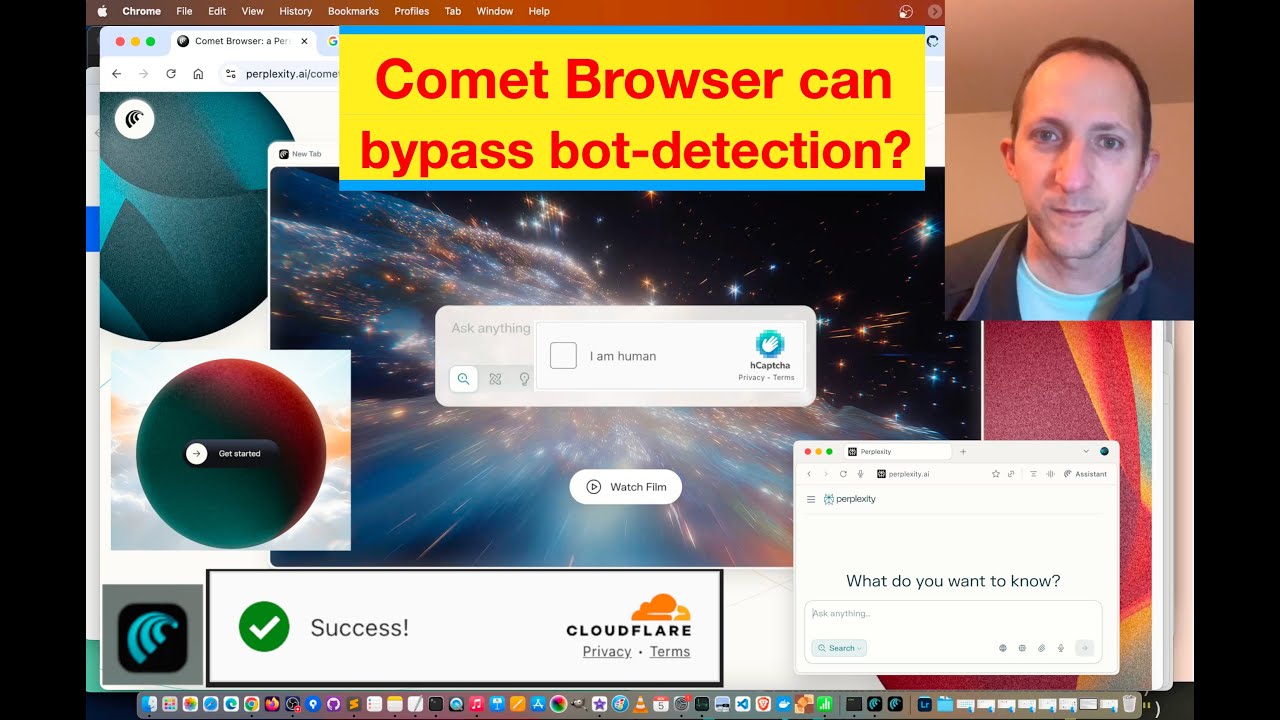Click the Comet app icon image
This screenshot has width=1280, height=720.
click(x=152, y=637)
